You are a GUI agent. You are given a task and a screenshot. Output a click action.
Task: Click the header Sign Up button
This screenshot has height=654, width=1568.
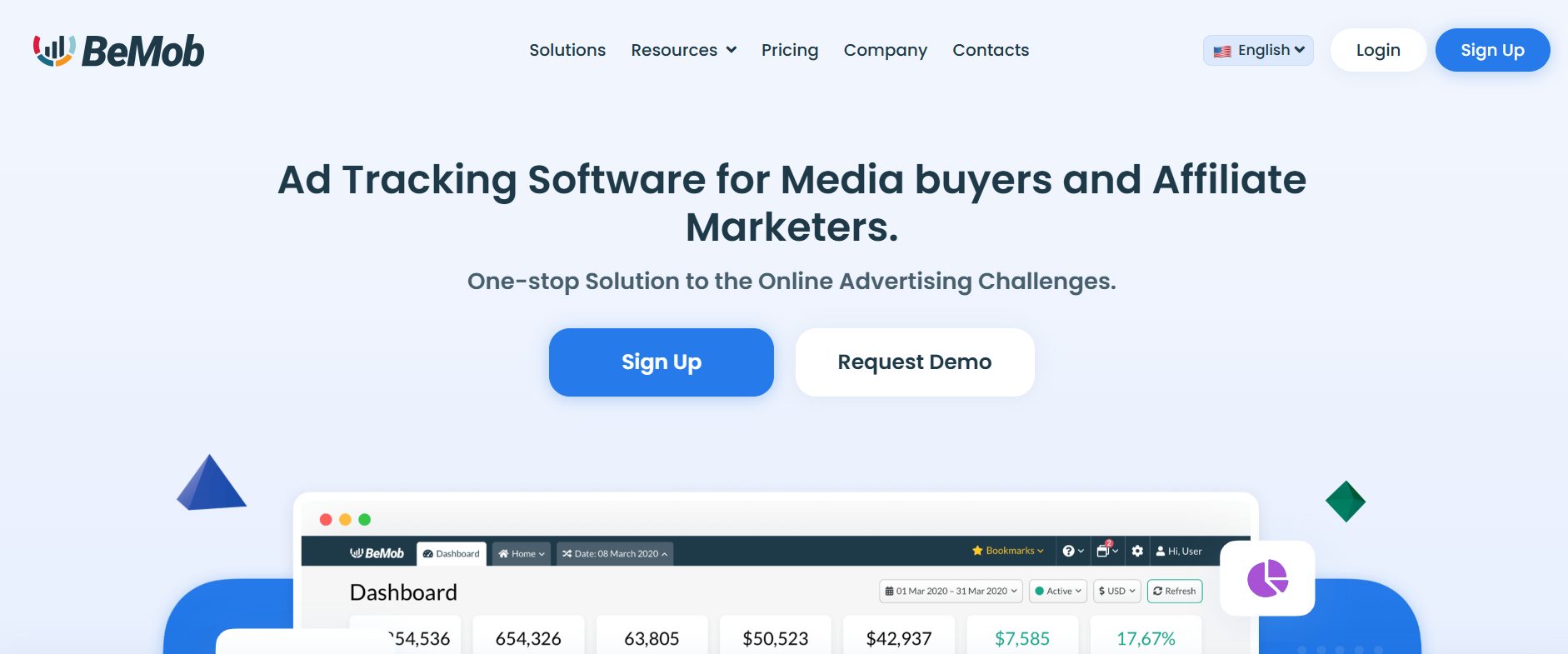click(x=1492, y=50)
